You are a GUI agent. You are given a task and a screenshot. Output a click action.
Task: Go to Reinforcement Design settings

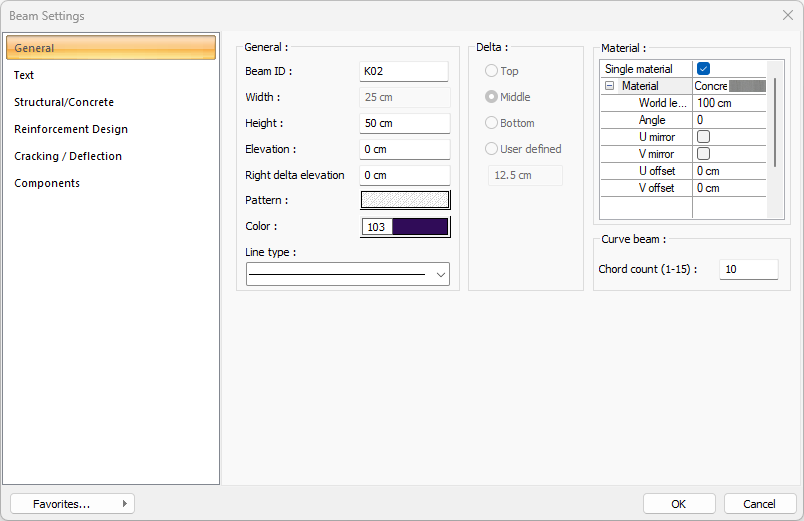point(71,129)
